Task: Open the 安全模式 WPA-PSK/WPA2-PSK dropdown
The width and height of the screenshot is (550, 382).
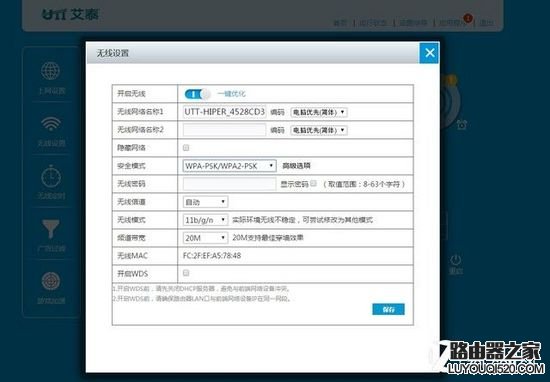Action: coord(229,166)
